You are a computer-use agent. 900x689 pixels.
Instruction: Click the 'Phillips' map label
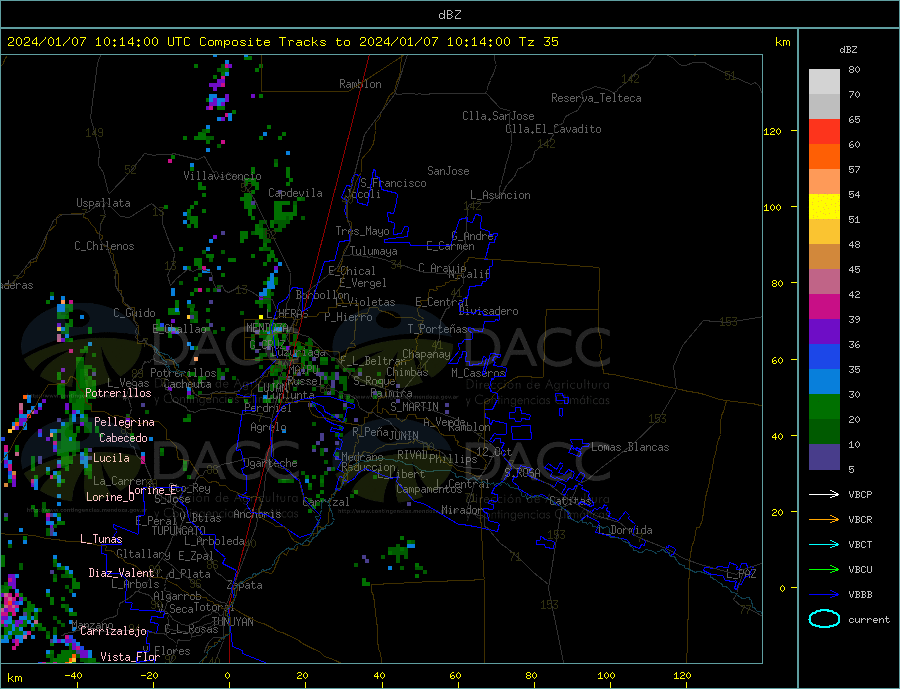click(x=453, y=459)
